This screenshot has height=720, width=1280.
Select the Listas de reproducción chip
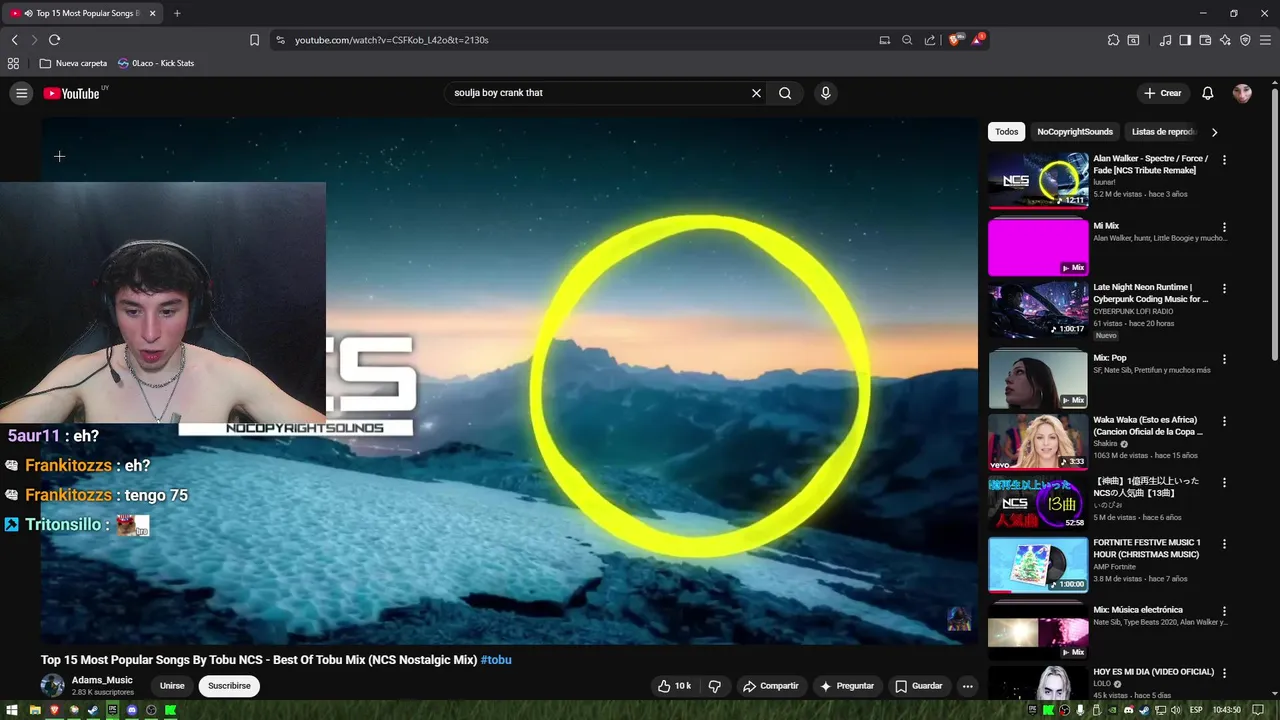tap(1163, 132)
